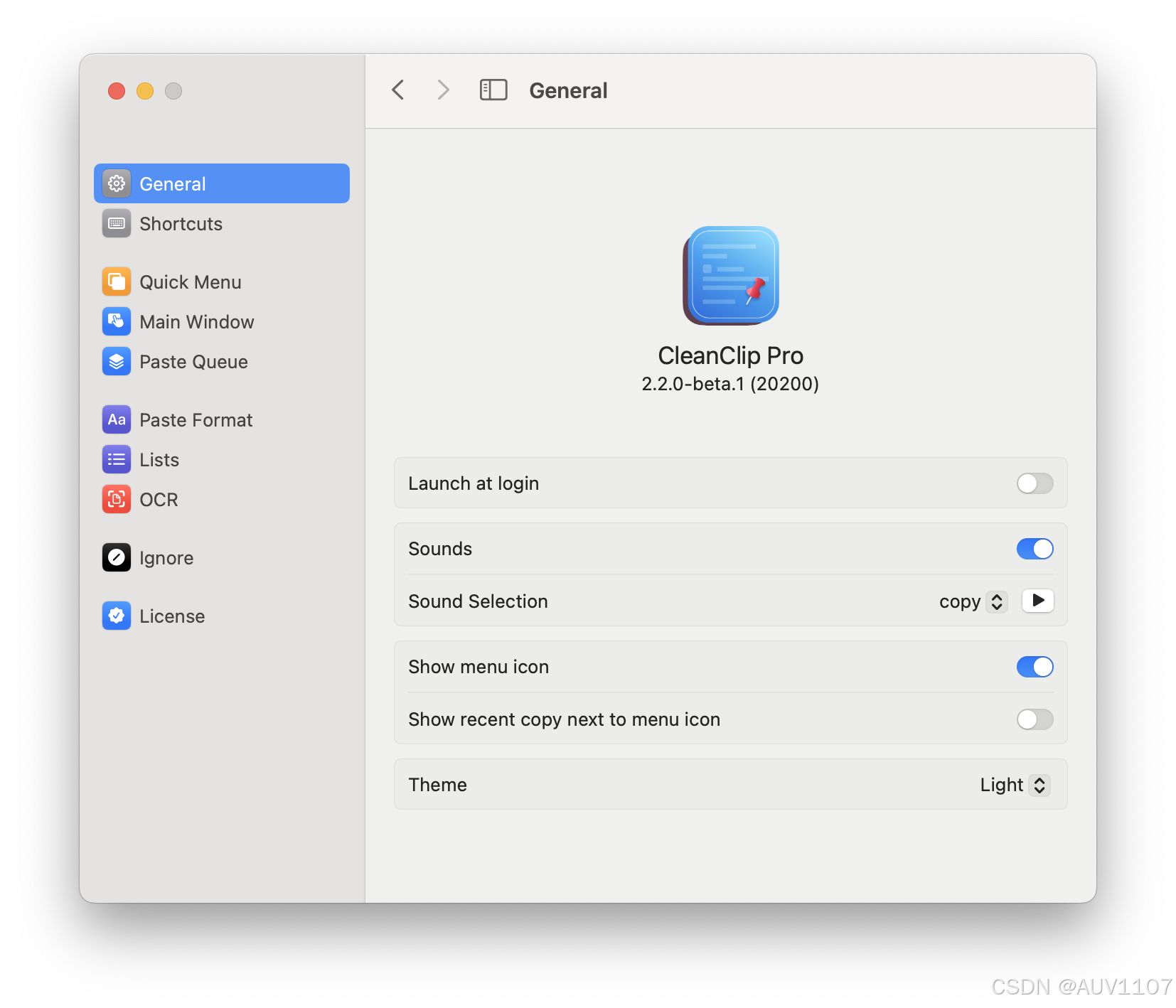Screen dimensions: 1176x1008
Task: Click the License badge icon
Action: coord(117,616)
